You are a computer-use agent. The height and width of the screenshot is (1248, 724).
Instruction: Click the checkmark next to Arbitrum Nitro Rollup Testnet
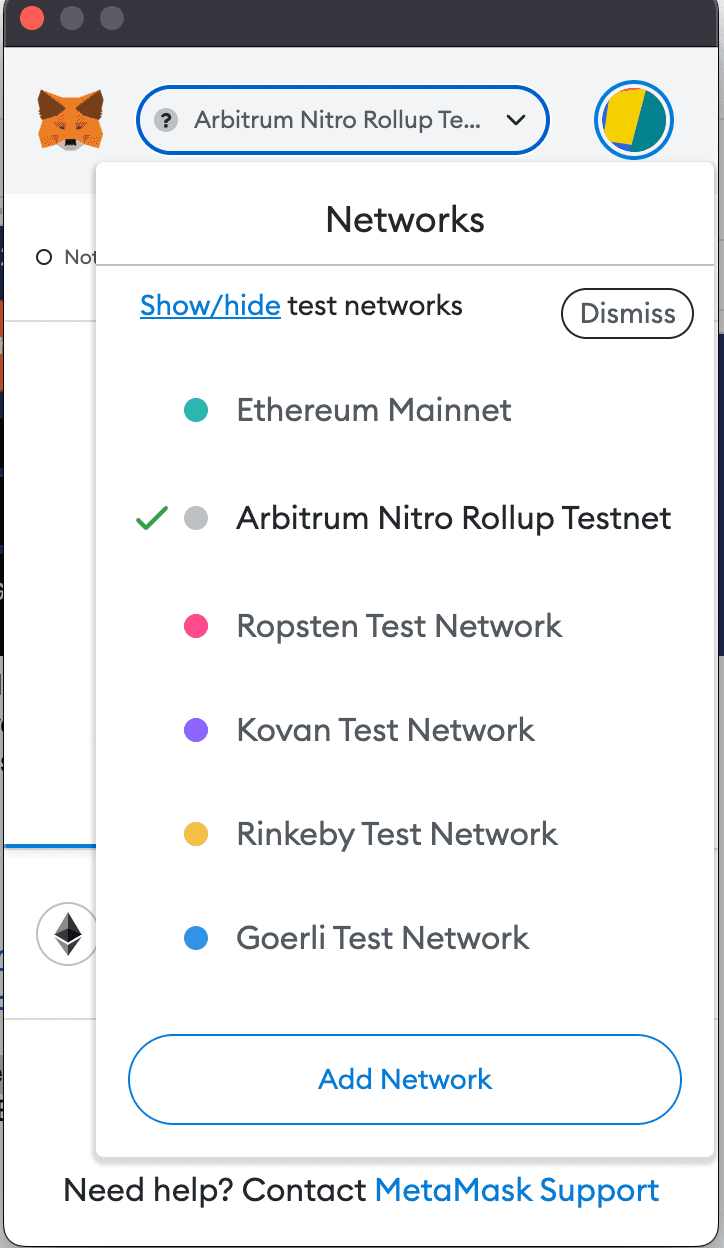152,517
